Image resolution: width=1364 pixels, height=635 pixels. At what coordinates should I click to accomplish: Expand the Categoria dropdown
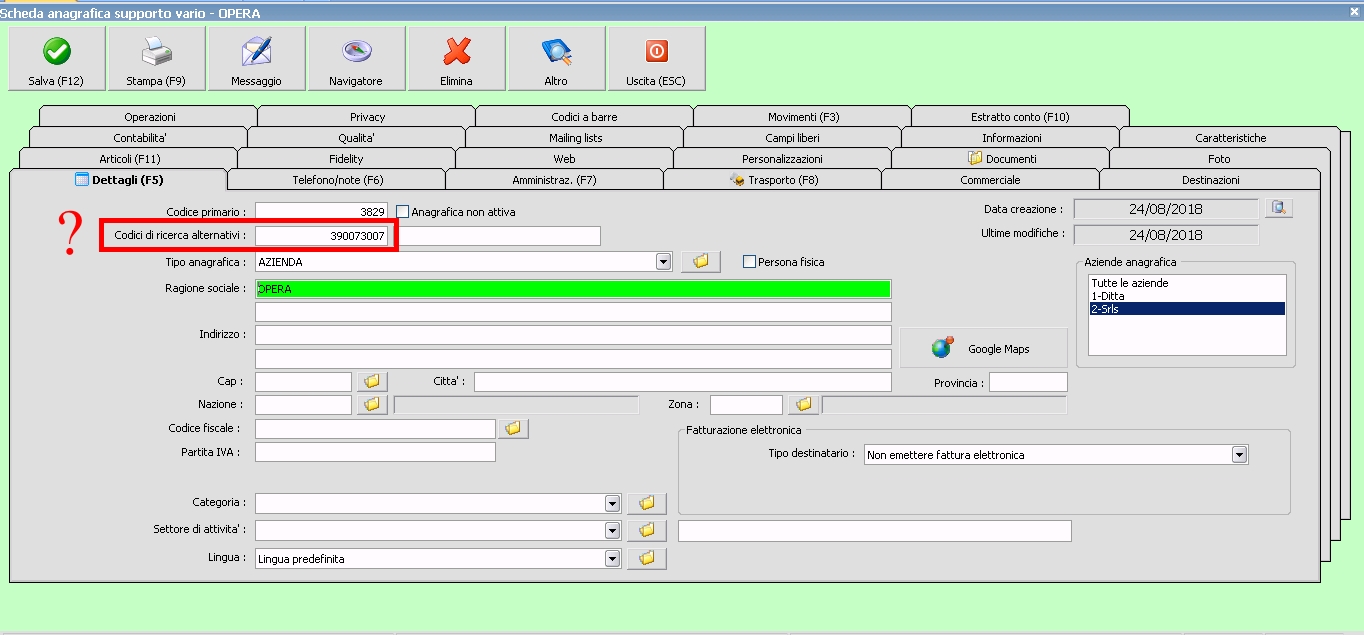[612, 503]
